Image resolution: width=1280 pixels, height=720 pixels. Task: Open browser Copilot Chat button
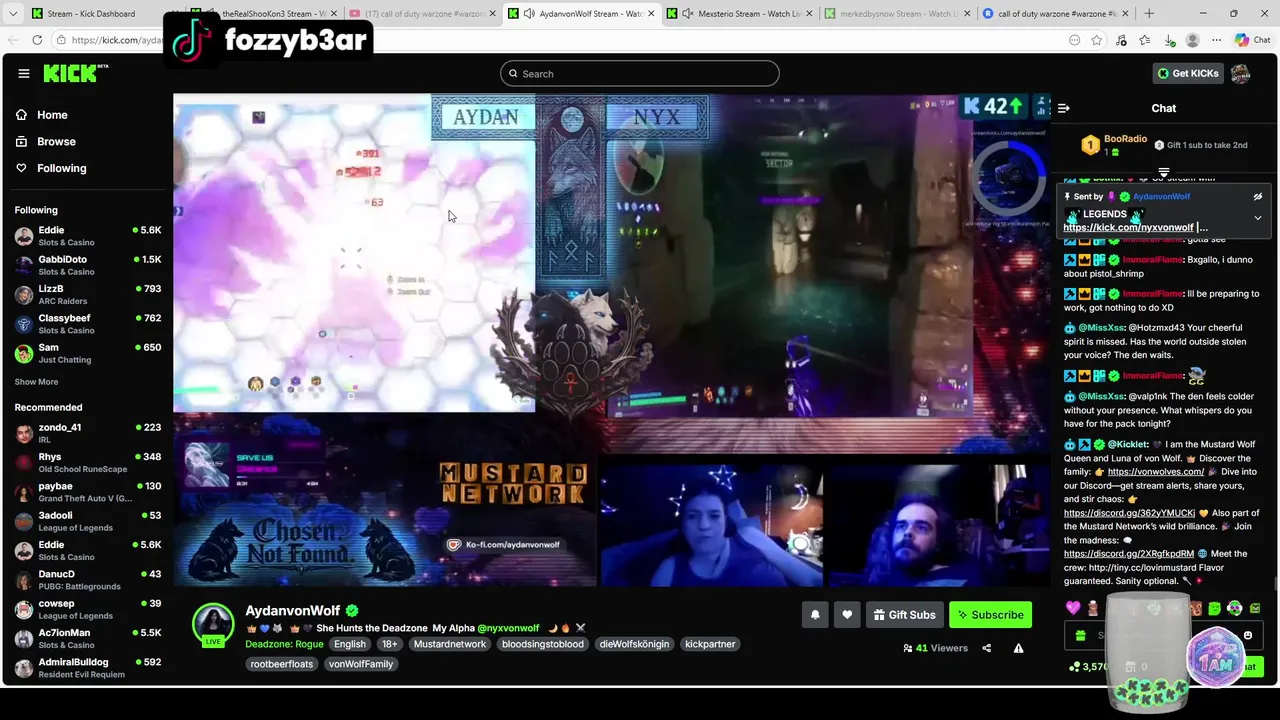coord(1252,40)
